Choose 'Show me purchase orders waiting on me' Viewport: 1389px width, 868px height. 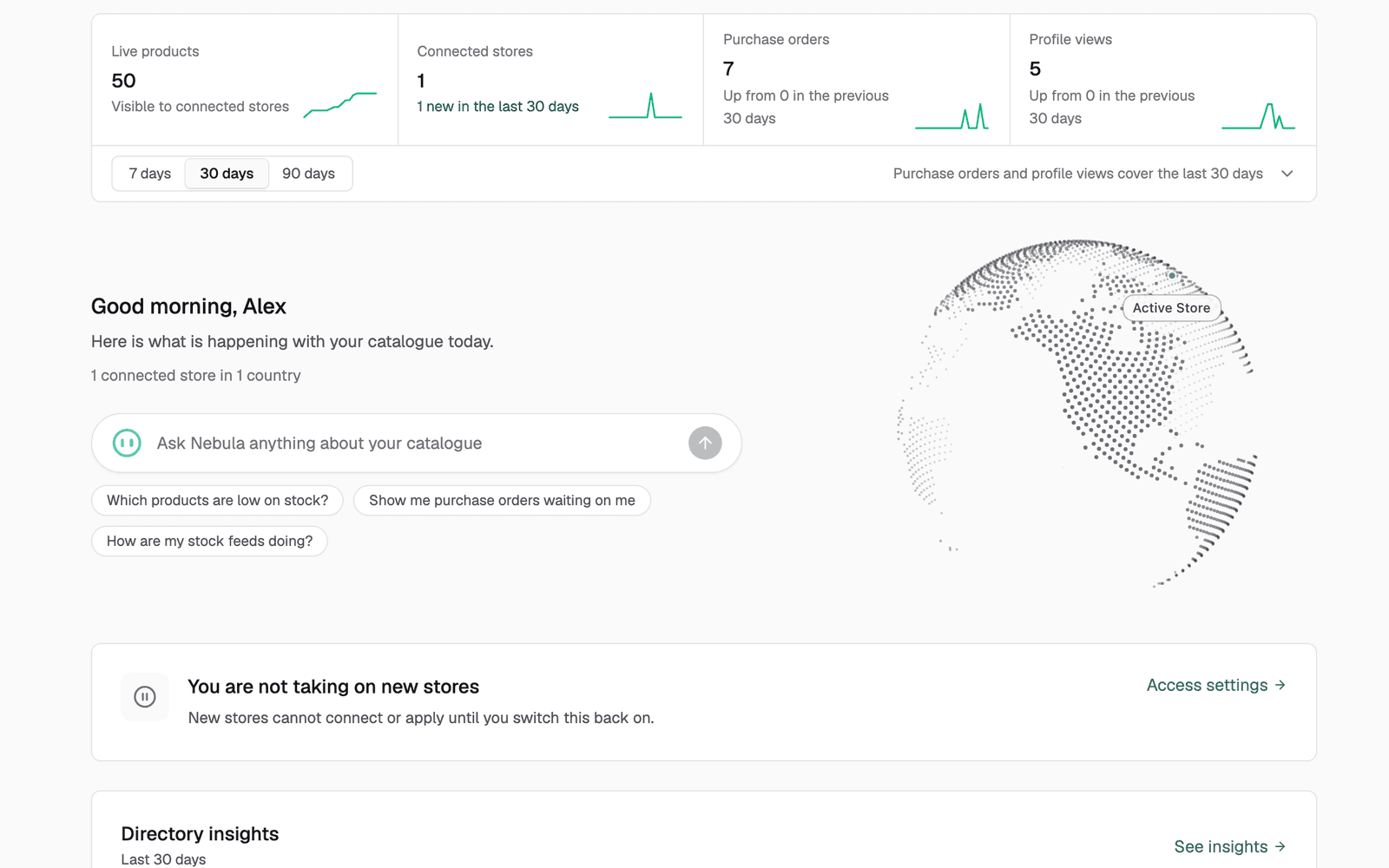point(502,500)
